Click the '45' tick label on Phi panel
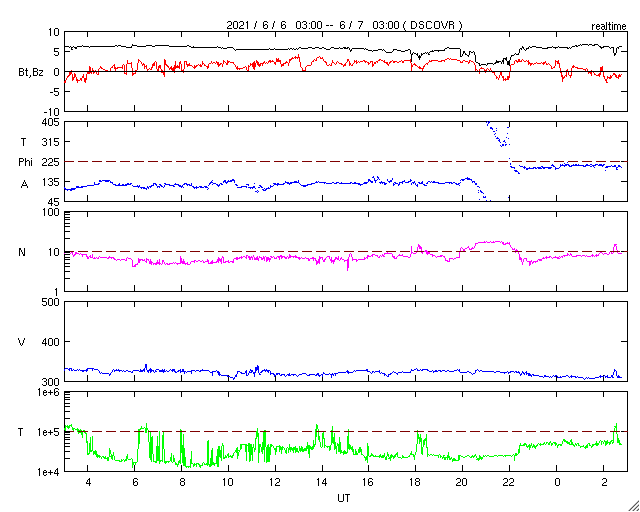Viewport: 640px width, 512px height. [x=53, y=202]
